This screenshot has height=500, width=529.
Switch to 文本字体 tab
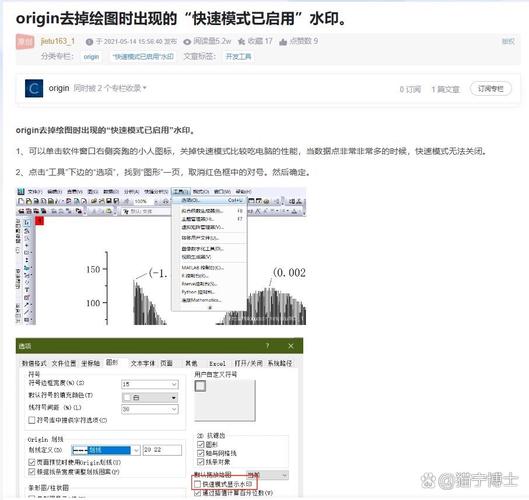143,363
